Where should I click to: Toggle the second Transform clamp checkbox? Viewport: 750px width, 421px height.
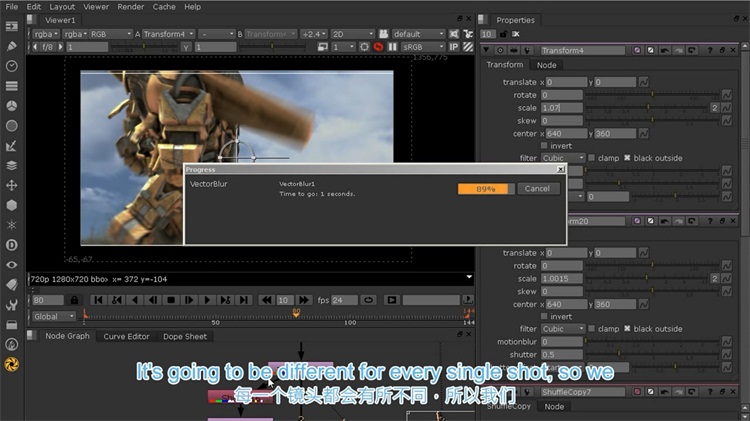(x=592, y=329)
